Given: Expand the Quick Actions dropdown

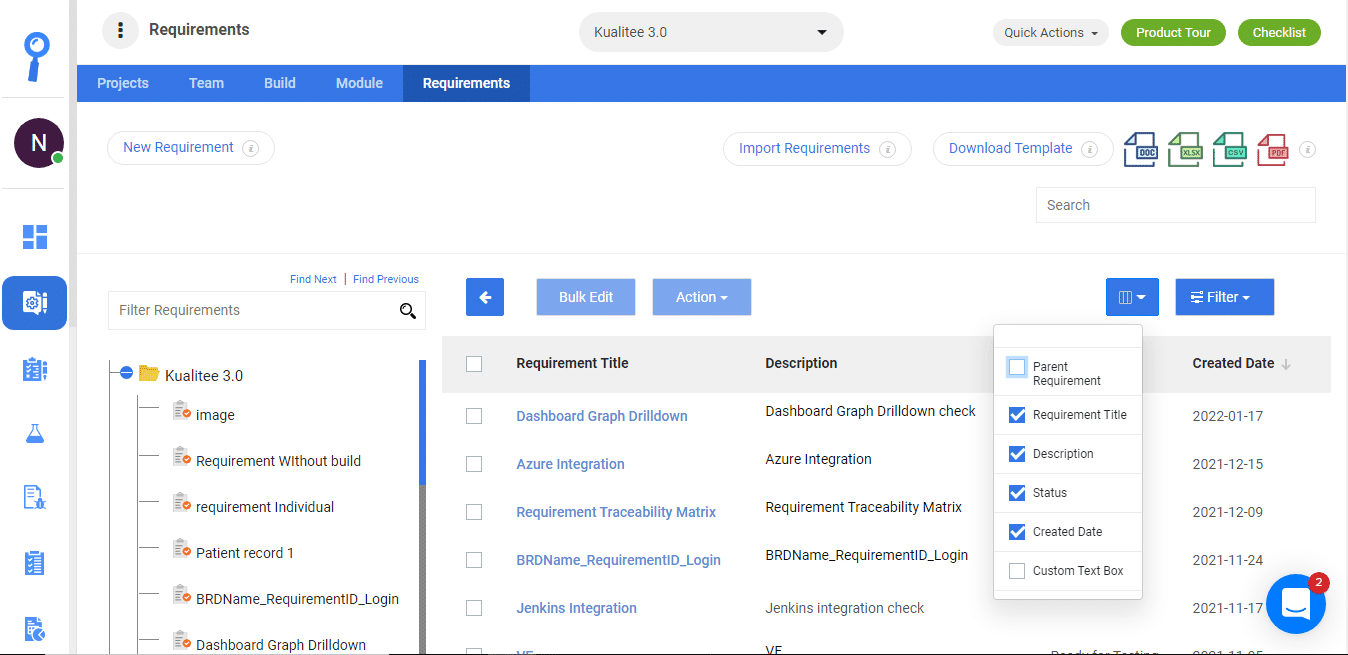Looking at the screenshot, I should pyautogui.click(x=1051, y=32).
